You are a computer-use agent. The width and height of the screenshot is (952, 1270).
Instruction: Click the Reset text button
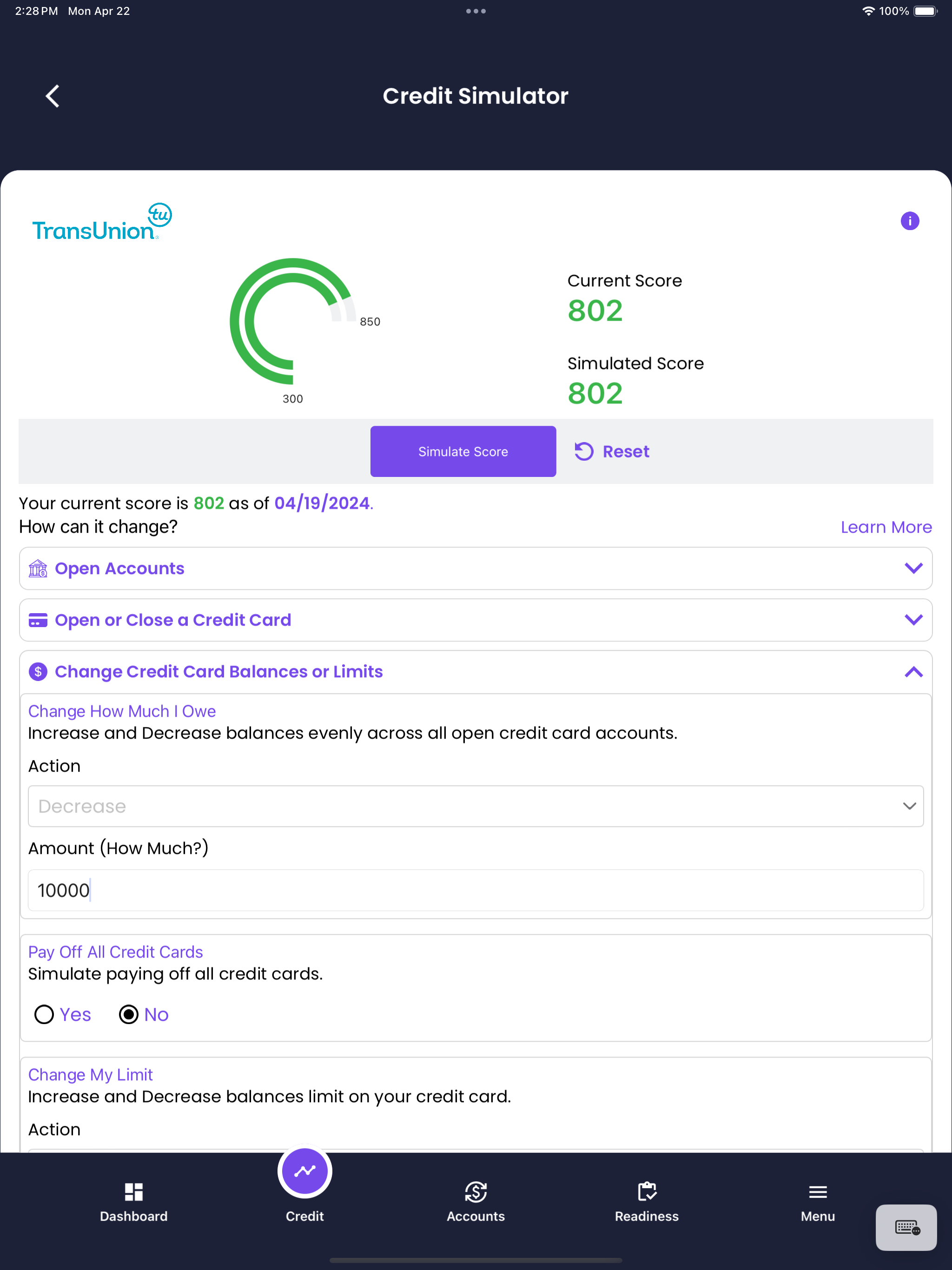(626, 451)
